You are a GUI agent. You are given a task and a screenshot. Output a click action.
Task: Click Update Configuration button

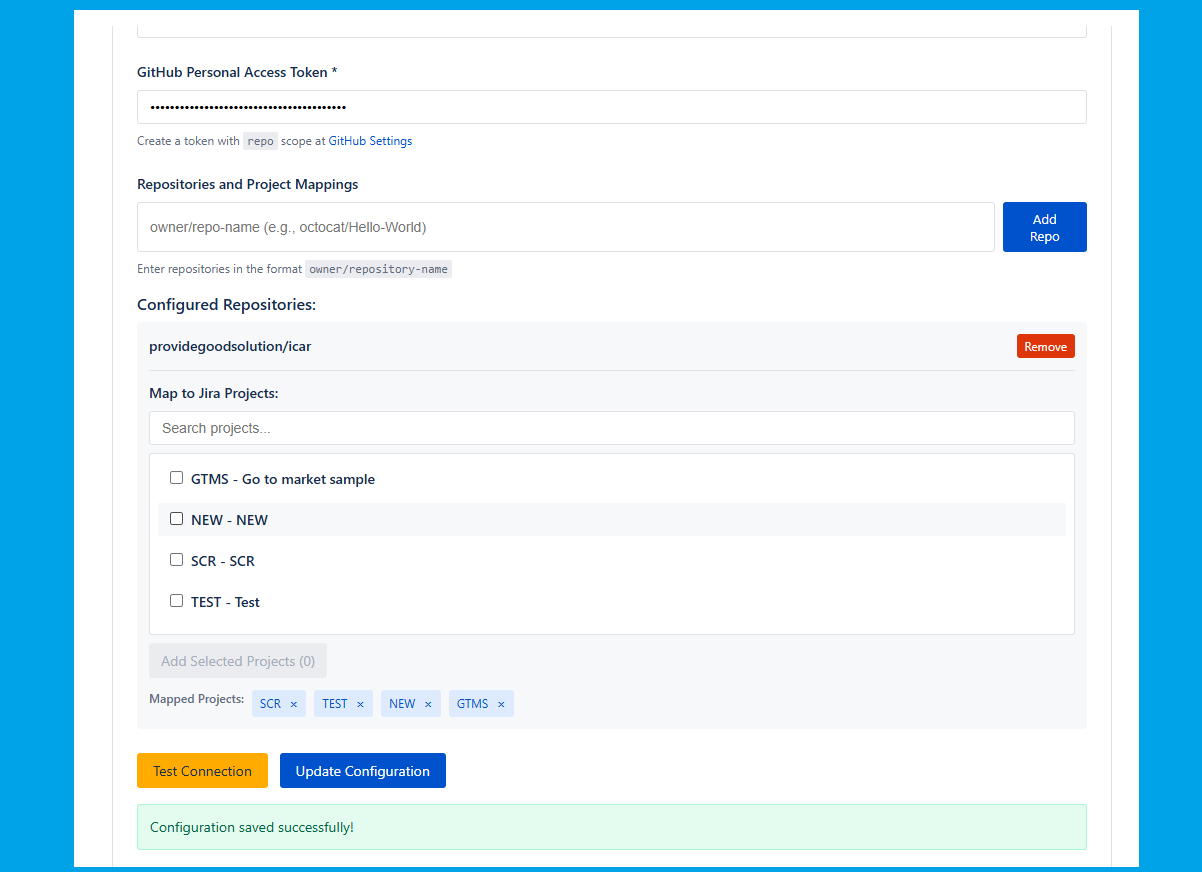coord(363,771)
